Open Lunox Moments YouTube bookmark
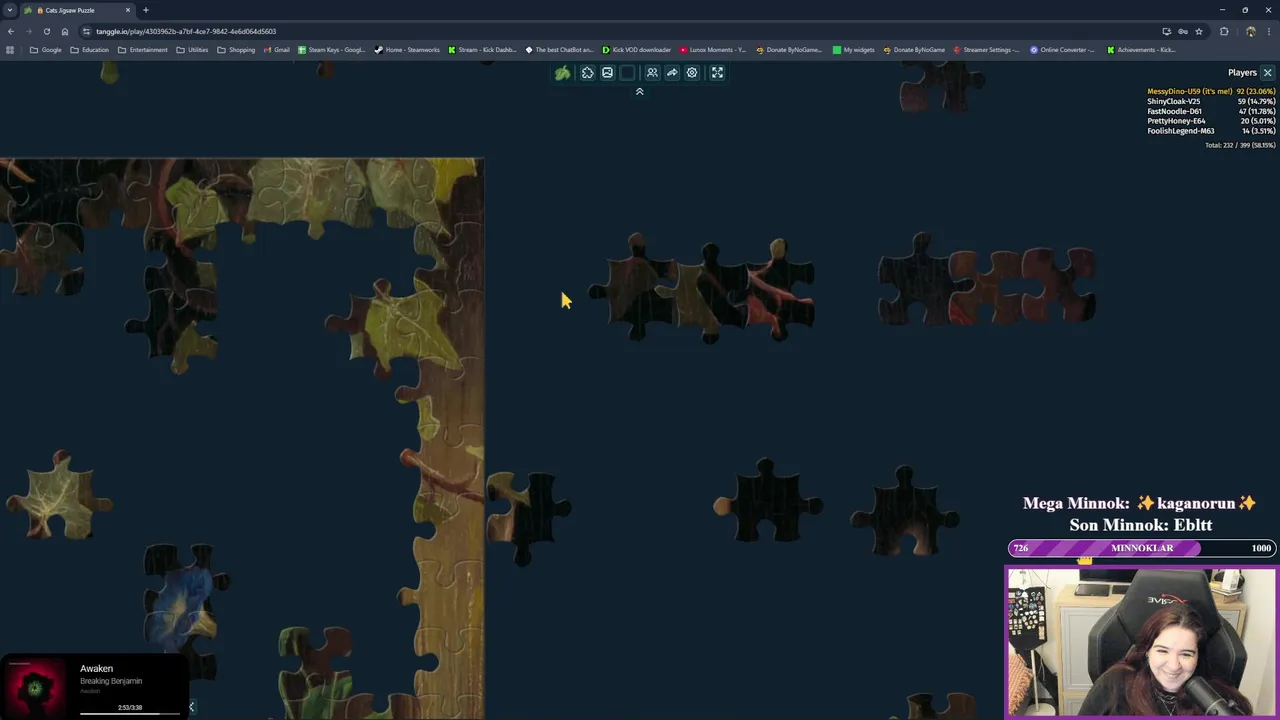This screenshot has width=1280, height=720. pos(713,49)
